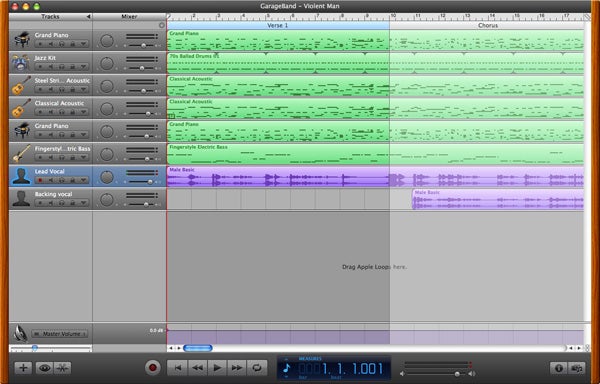
Task: Select the Lead Vocal track silhouette icon
Action: pos(21,176)
